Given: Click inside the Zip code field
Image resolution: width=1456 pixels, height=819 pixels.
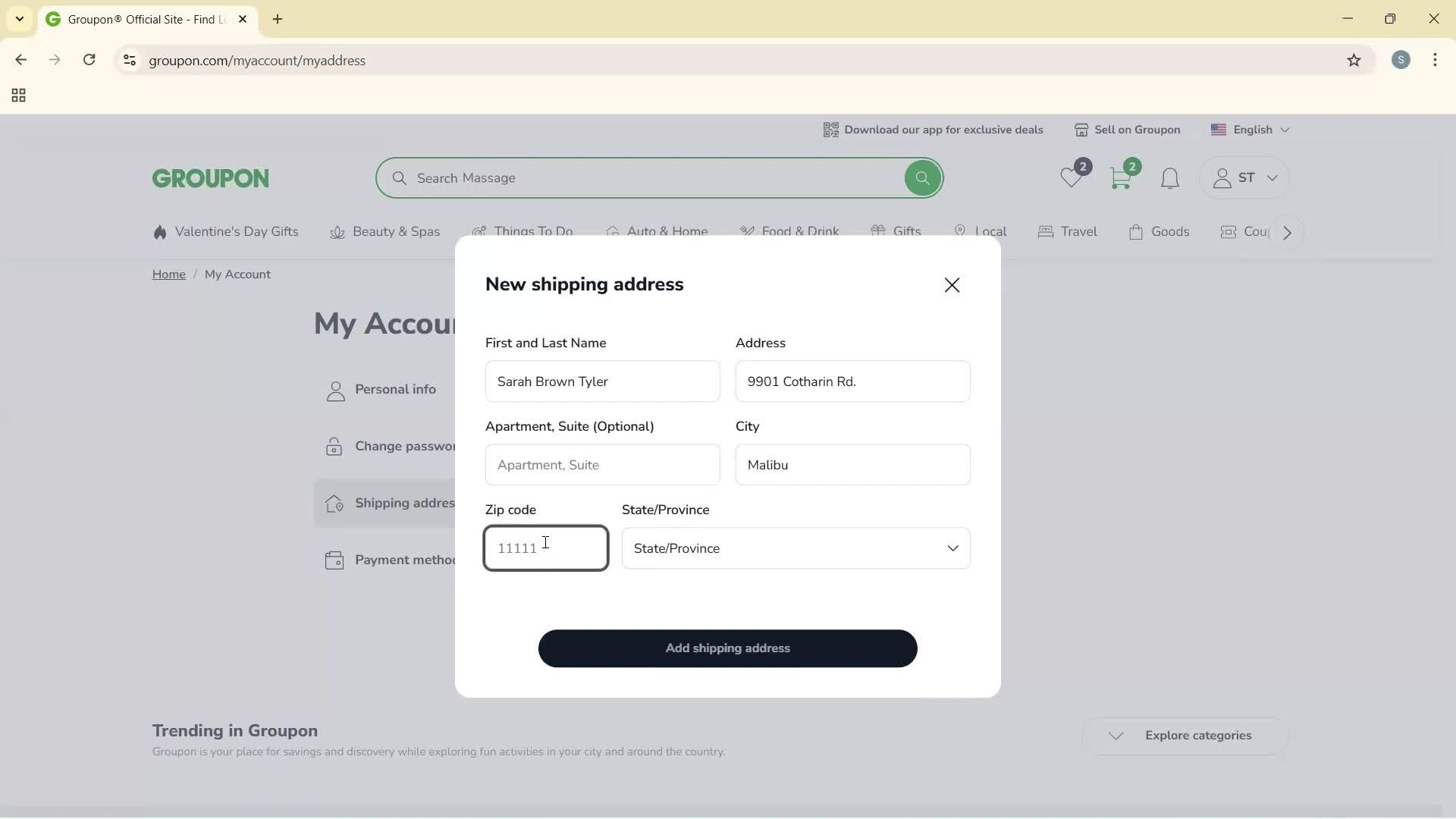Looking at the screenshot, I should 545,548.
